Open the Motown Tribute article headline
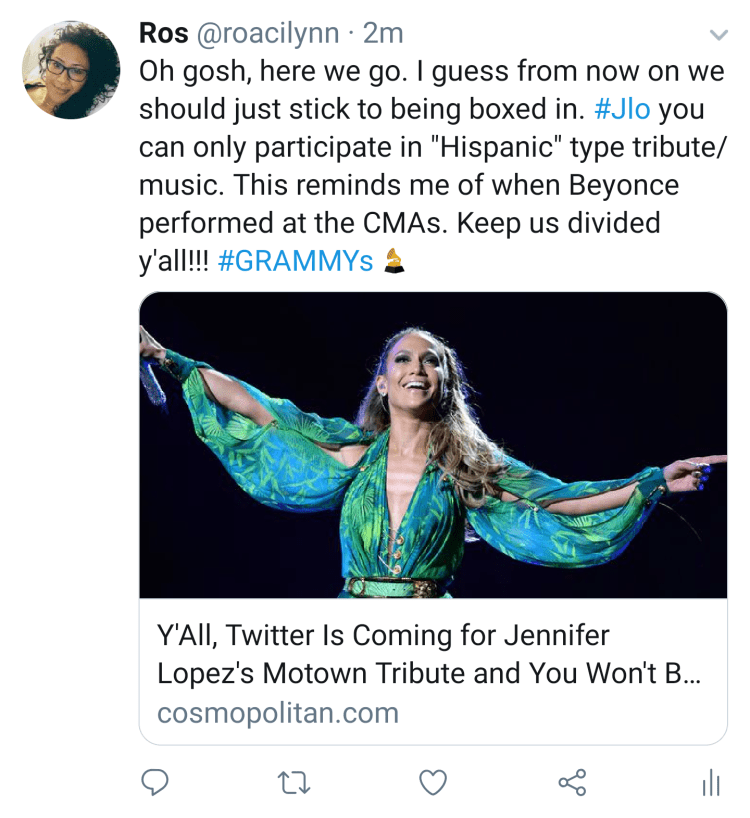 pos(428,654)
